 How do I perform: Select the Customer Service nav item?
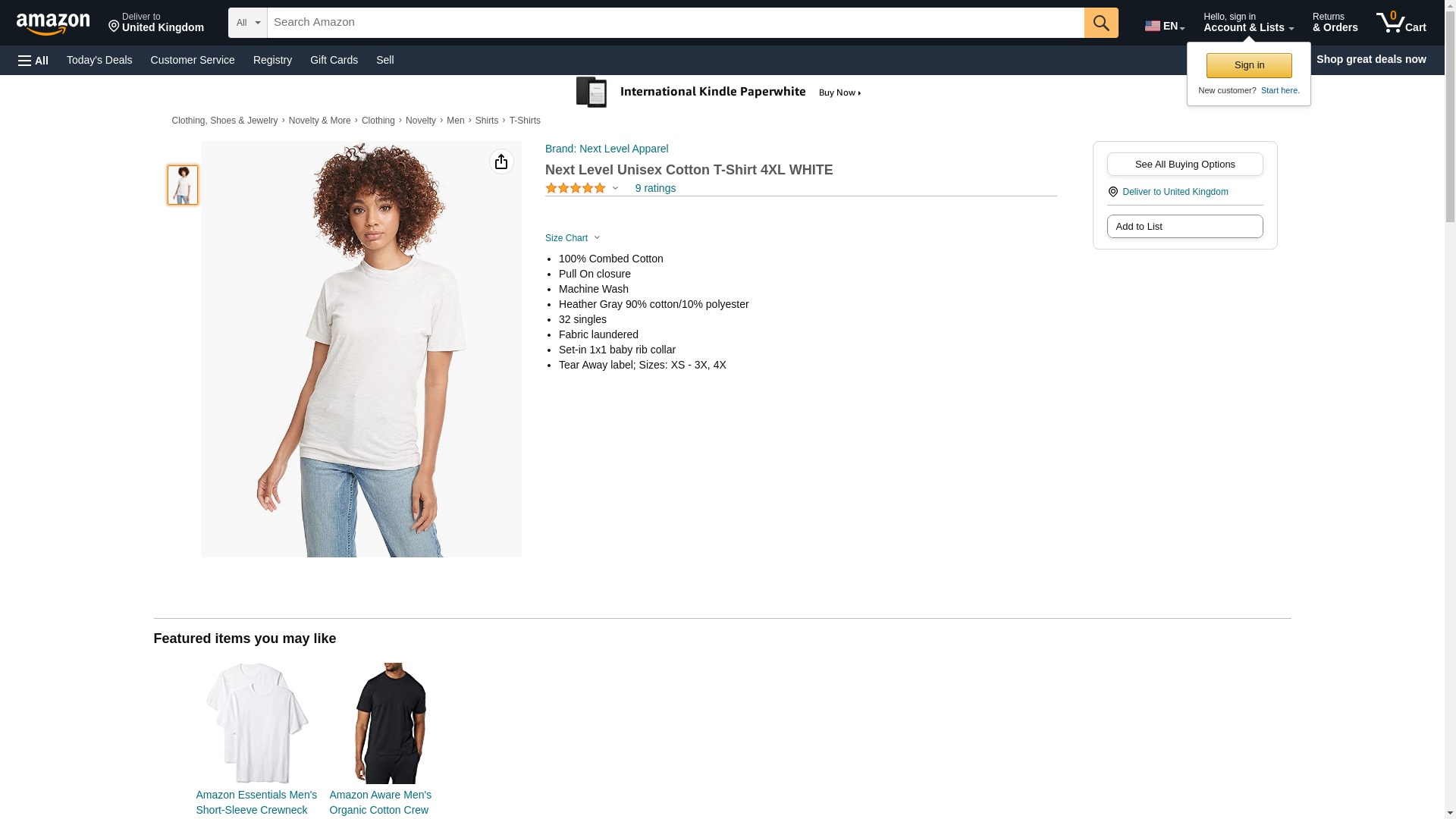[193, 60]
